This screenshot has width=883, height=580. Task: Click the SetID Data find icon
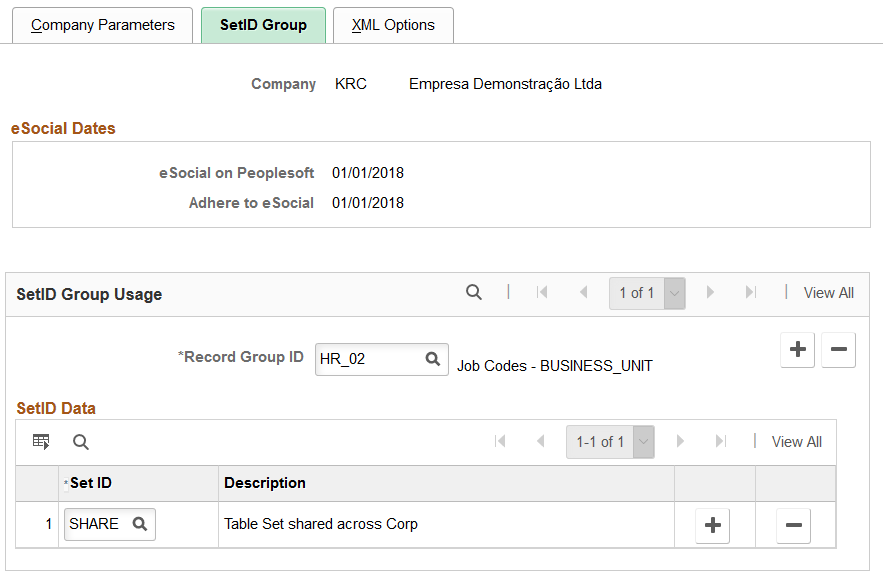click(x=81, y=442)
